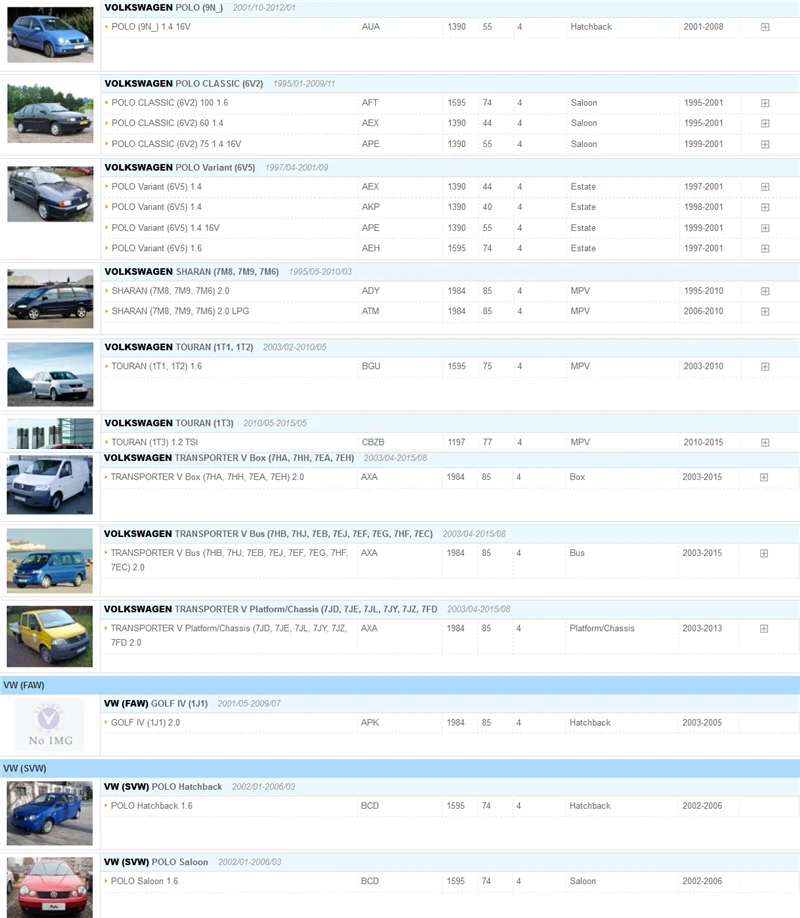Open GOLF IV (1J1) 2.0 model name
This screenshot has height=918, width=800.
pos(145,723)
